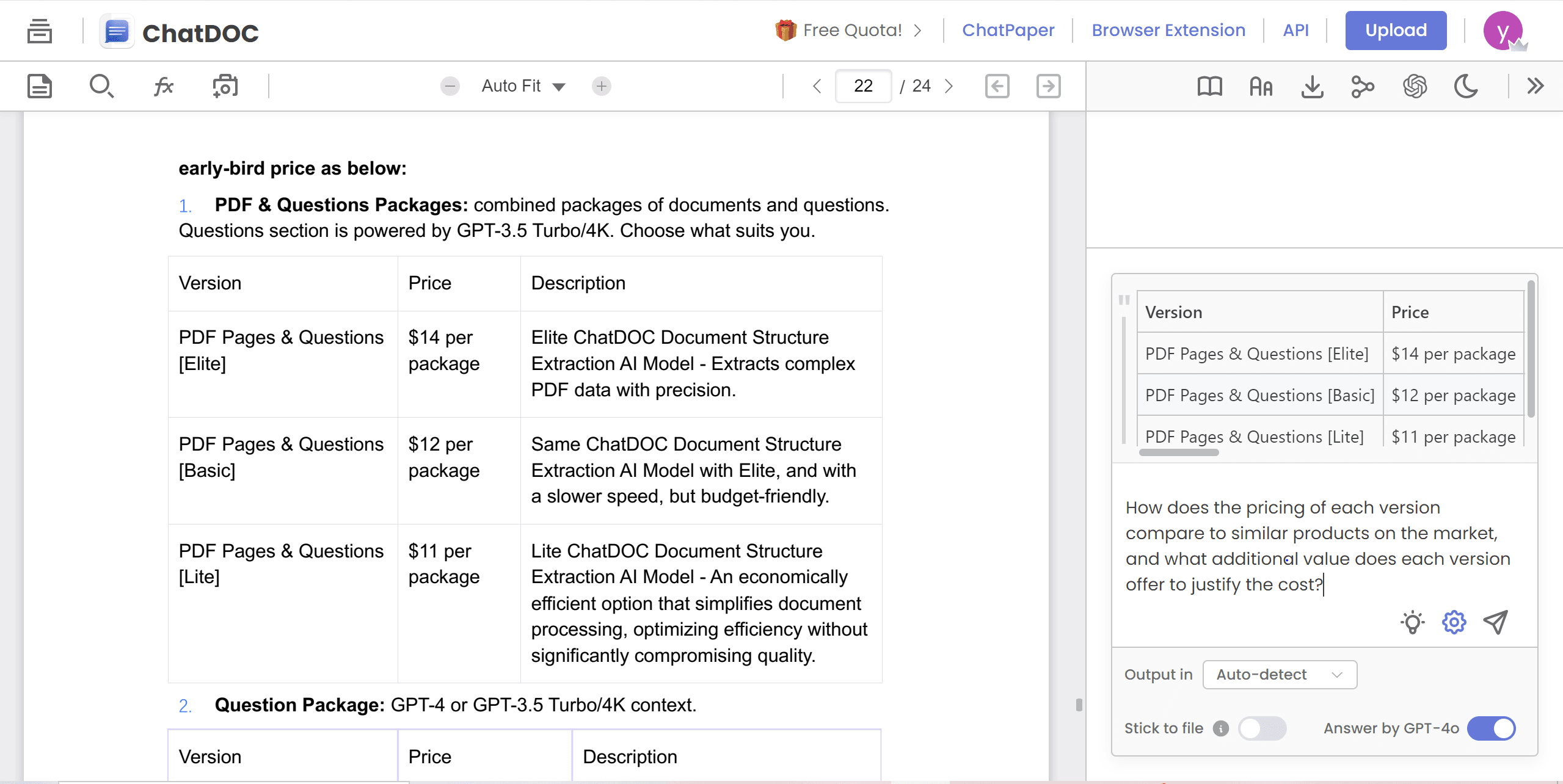Open the ChatPaper link
Screen dimensions: 1563x784
coord(1008,30)
